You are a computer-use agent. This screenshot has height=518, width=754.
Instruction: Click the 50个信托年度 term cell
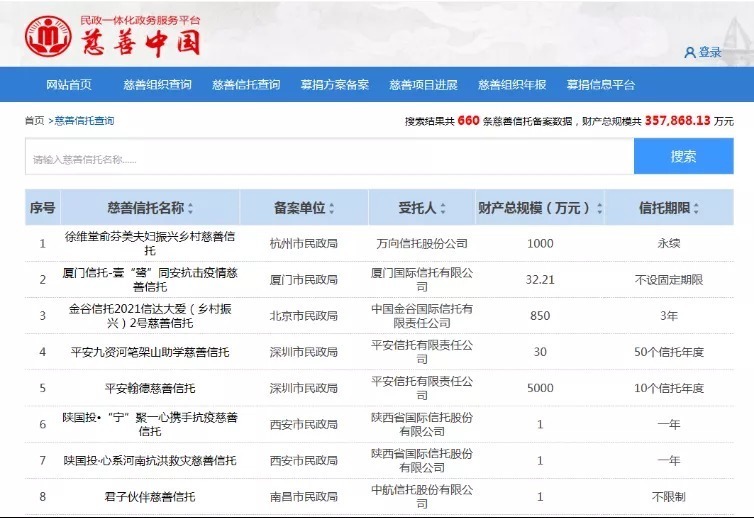[669, 352]
